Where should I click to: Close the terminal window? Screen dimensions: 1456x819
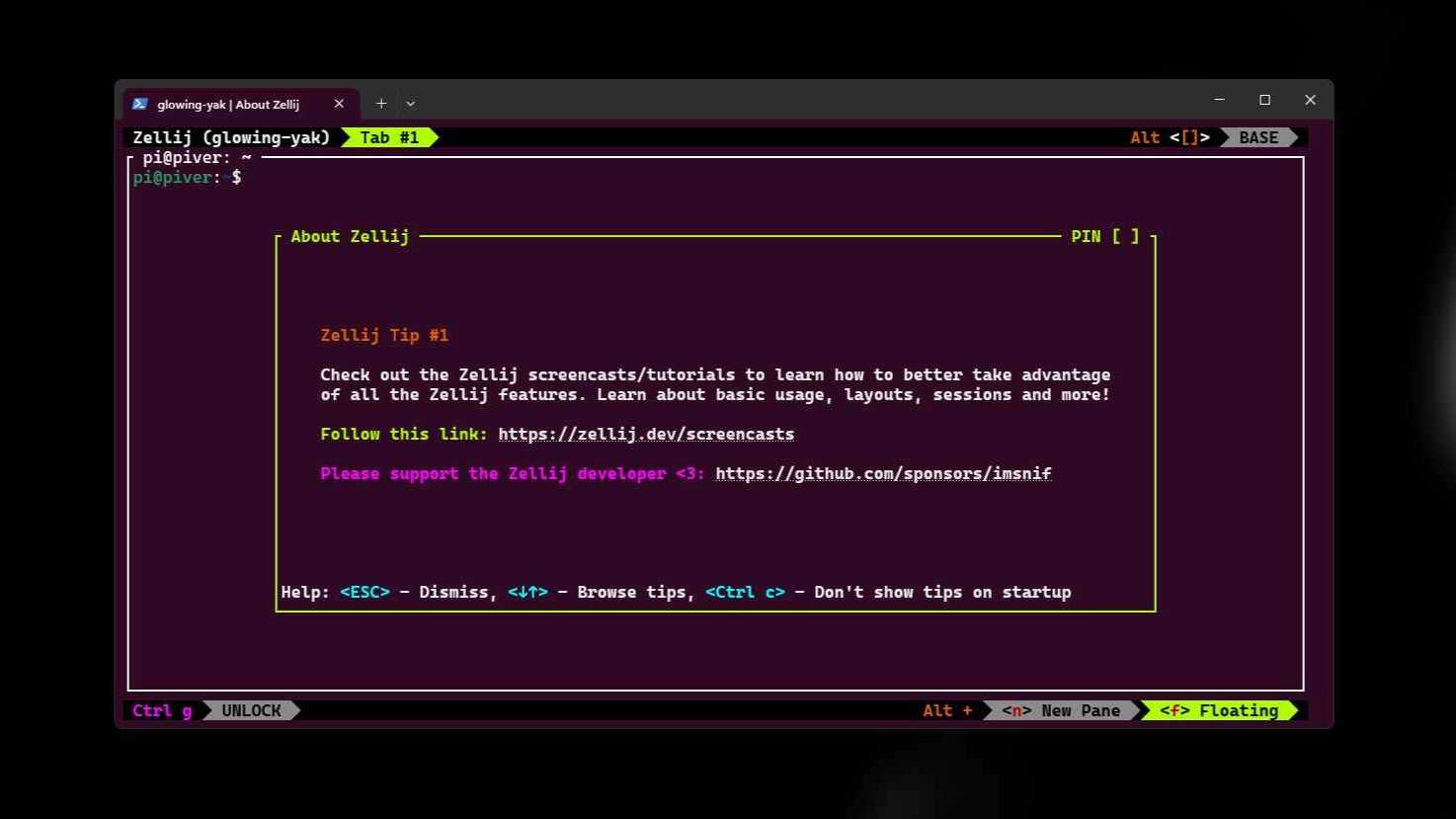pyautogui.click(x=1310, y=100)
